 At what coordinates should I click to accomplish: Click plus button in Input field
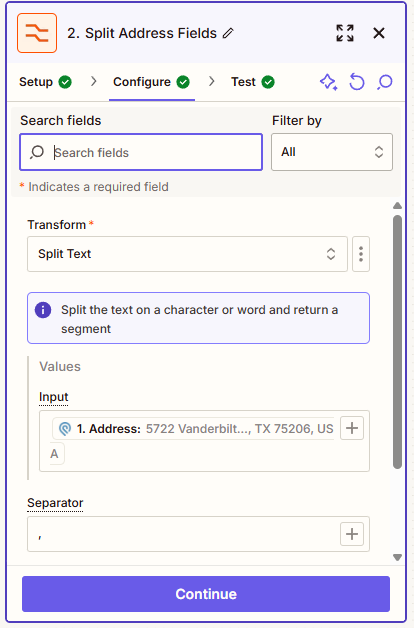[x=352, y=428]
